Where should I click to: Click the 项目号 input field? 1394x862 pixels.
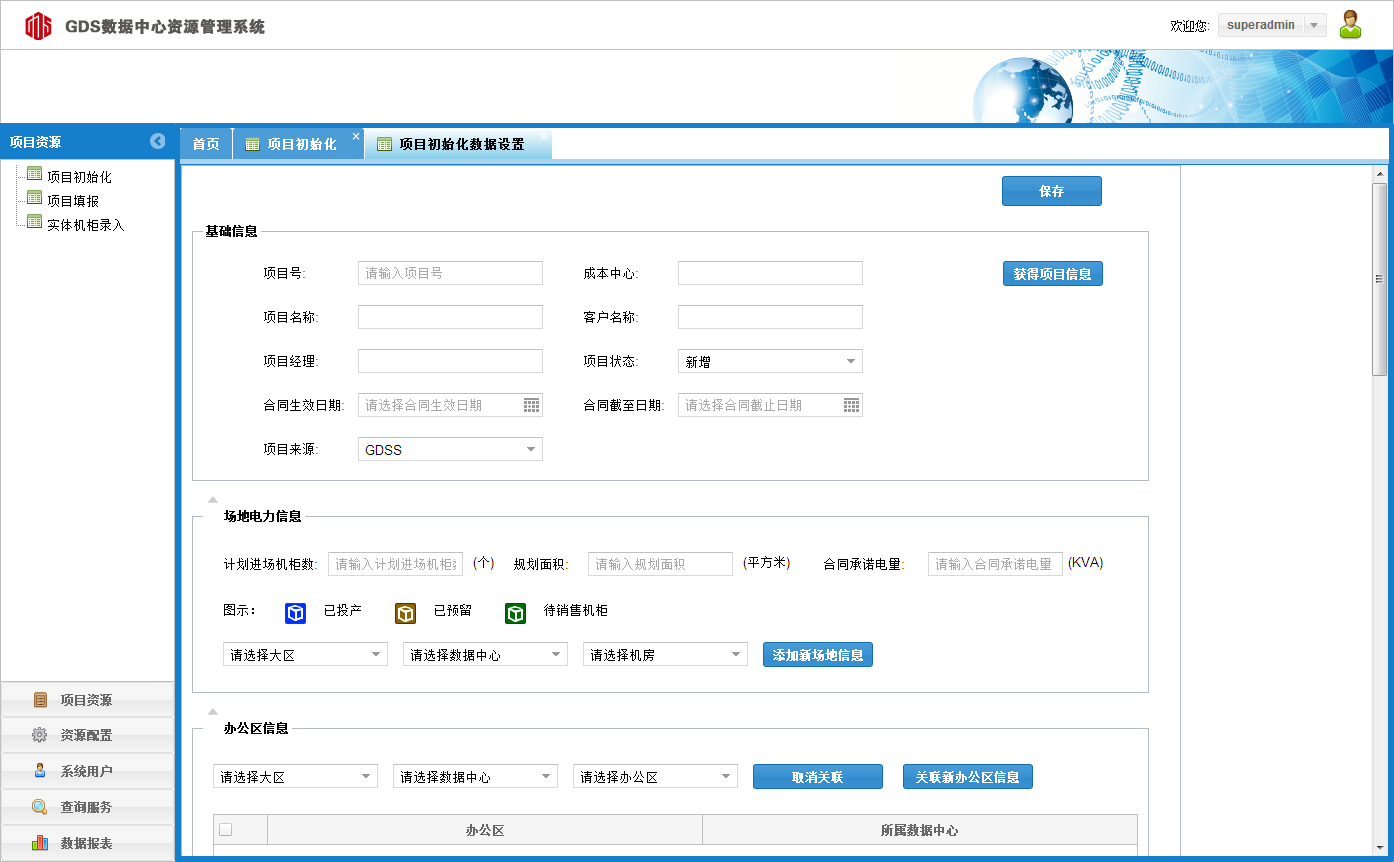pyautogui.click(x=450, y=273)
